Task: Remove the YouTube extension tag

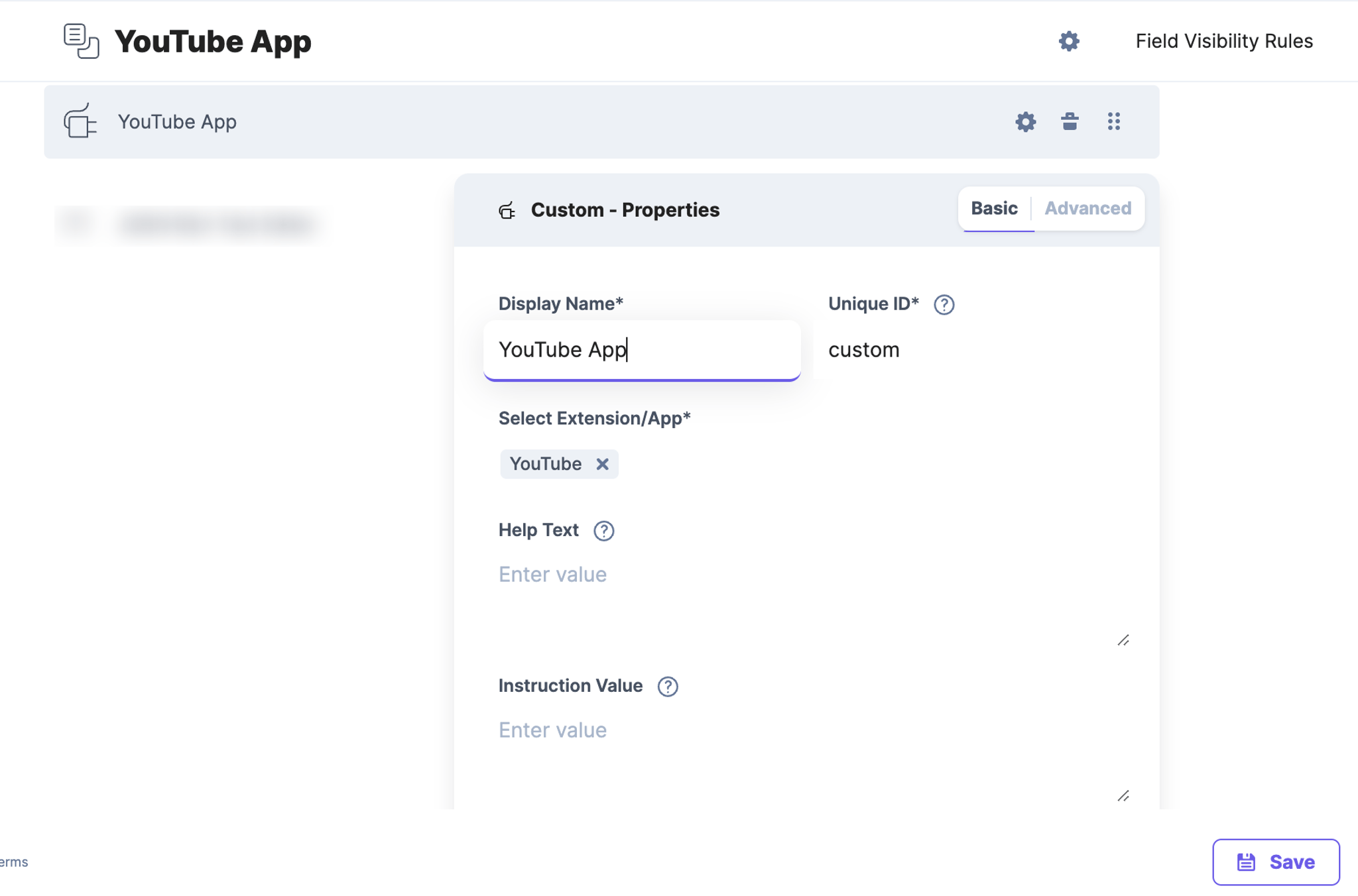Action: point(601,464)
